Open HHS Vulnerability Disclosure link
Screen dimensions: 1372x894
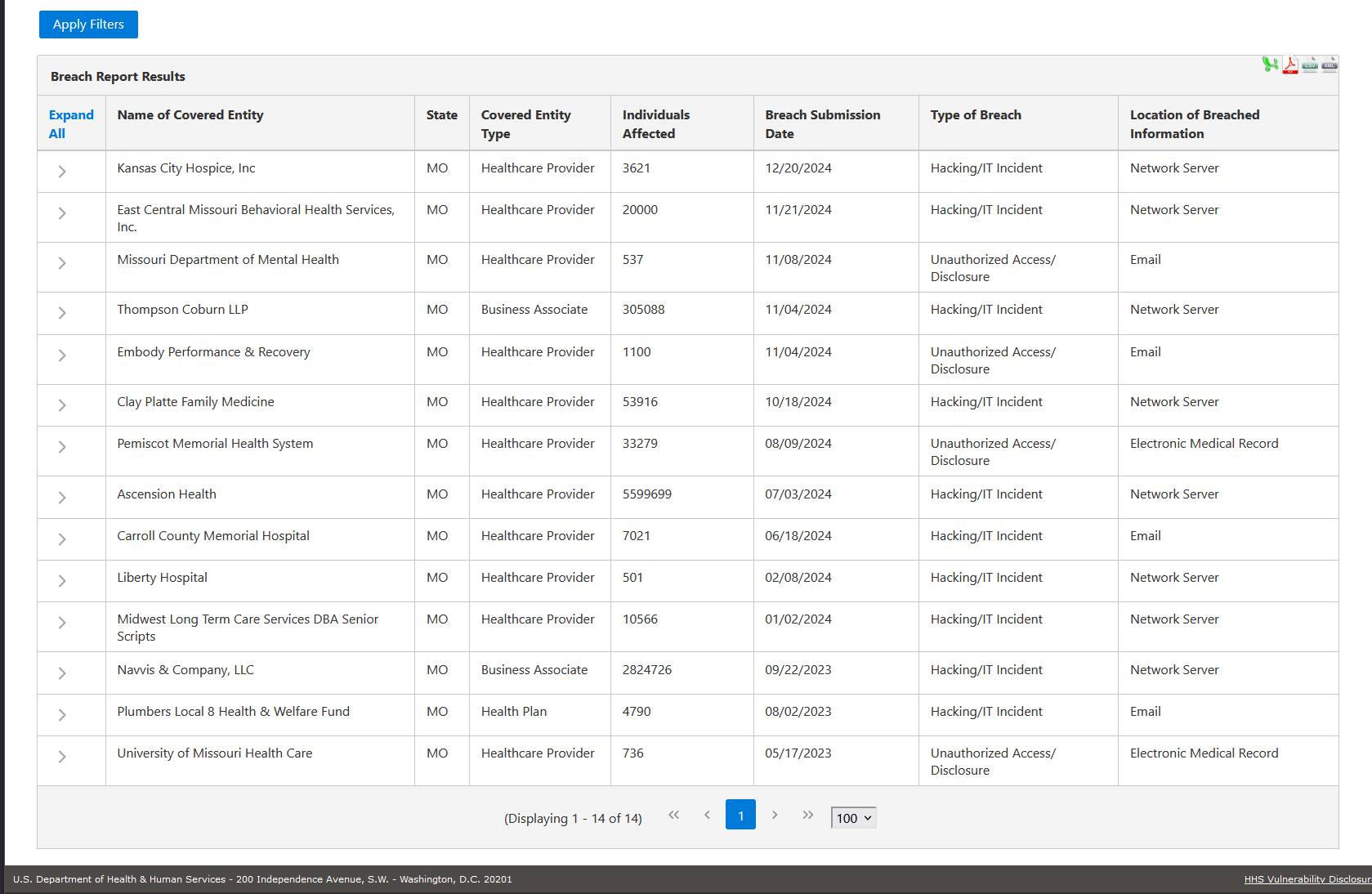click(1307, 879)
